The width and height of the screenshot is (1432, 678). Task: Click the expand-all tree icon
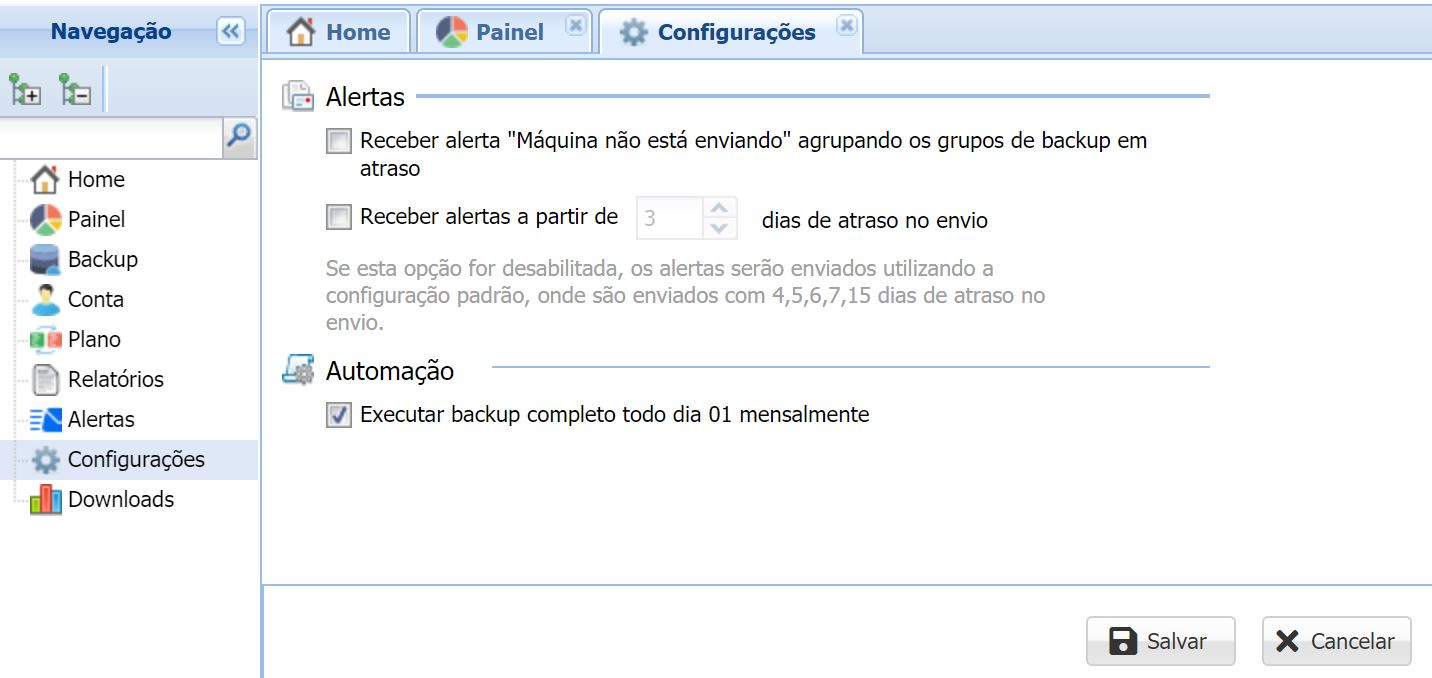(x=26, y=91)
